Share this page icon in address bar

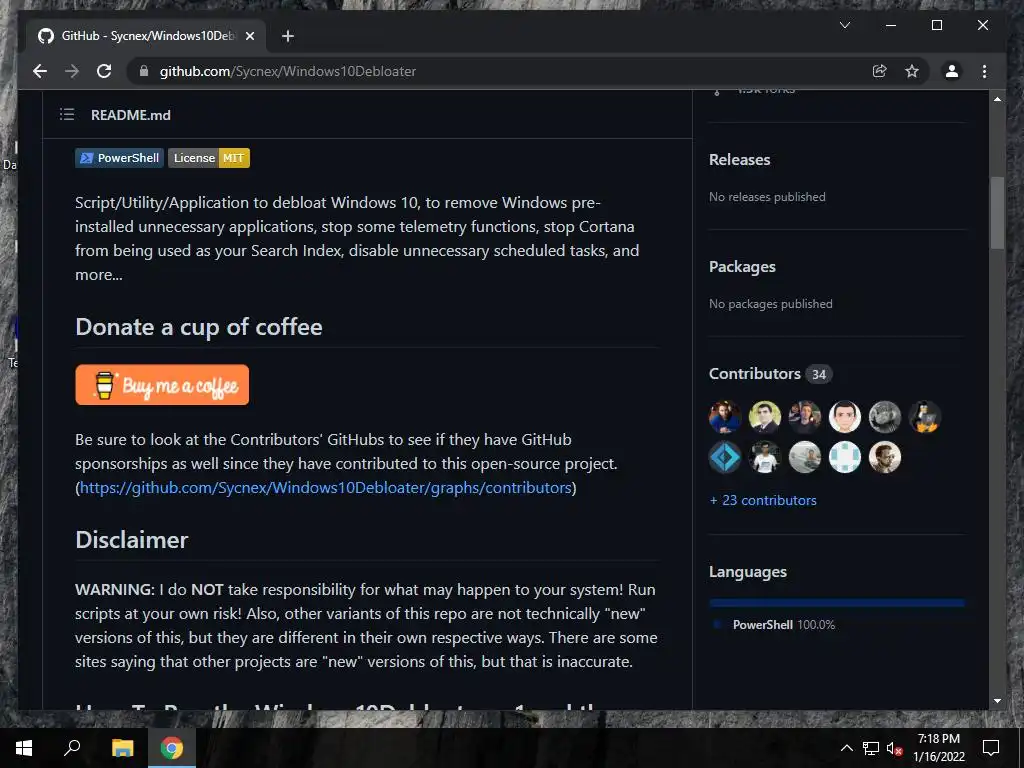click(x=880, y=71)
